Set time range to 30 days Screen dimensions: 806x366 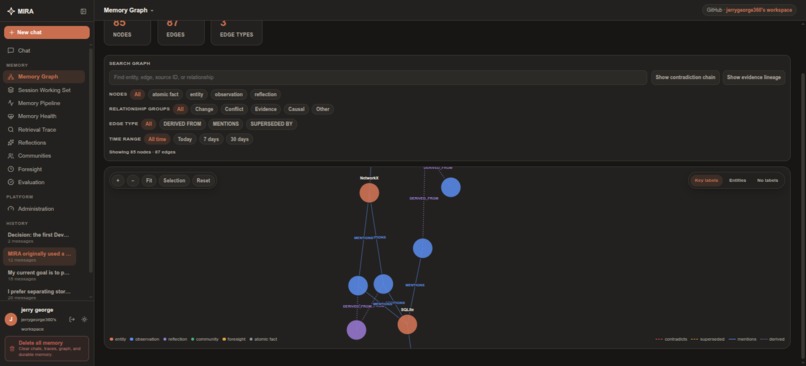coord(240,139)
